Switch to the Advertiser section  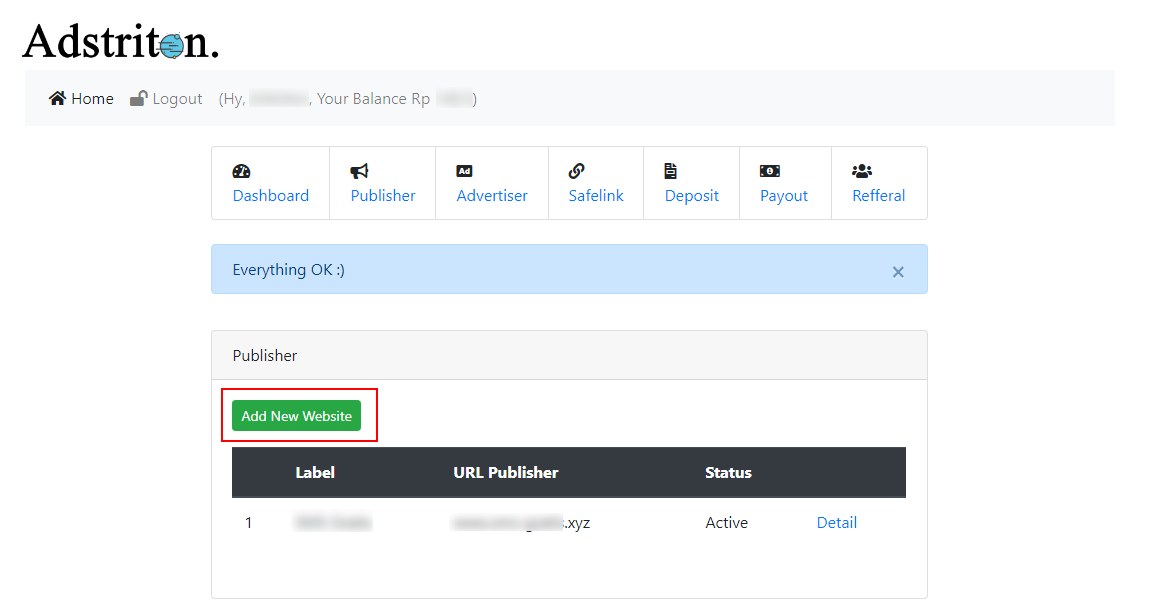click(492, 196)
